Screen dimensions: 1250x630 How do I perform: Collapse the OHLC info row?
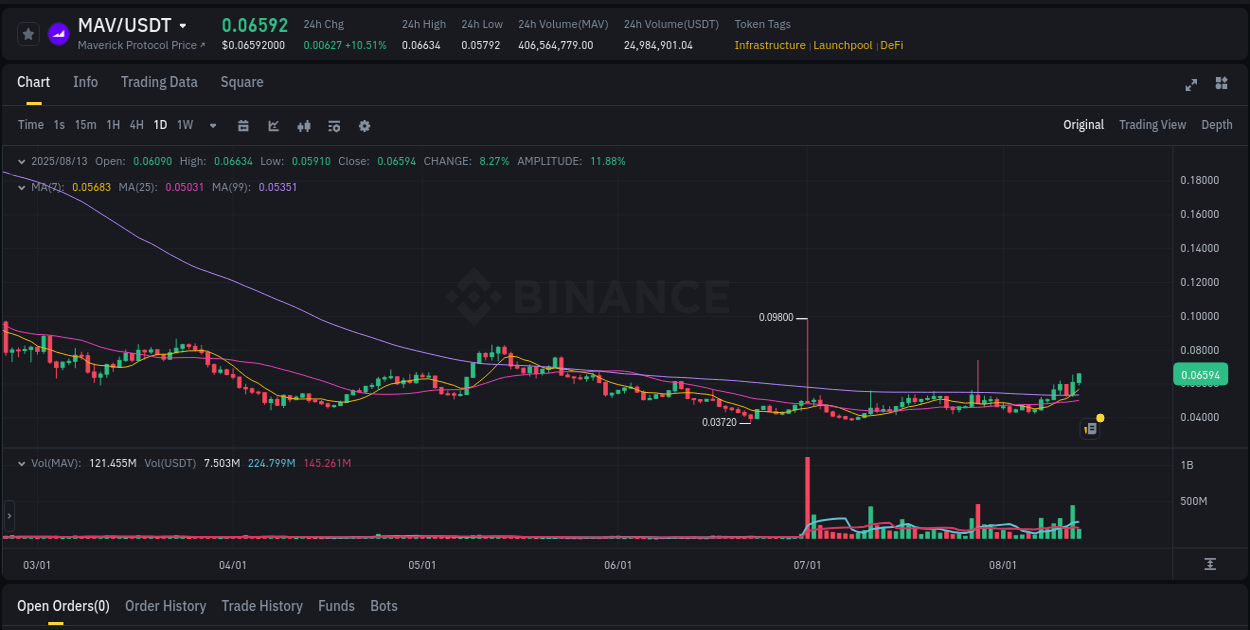pos(22,160)
